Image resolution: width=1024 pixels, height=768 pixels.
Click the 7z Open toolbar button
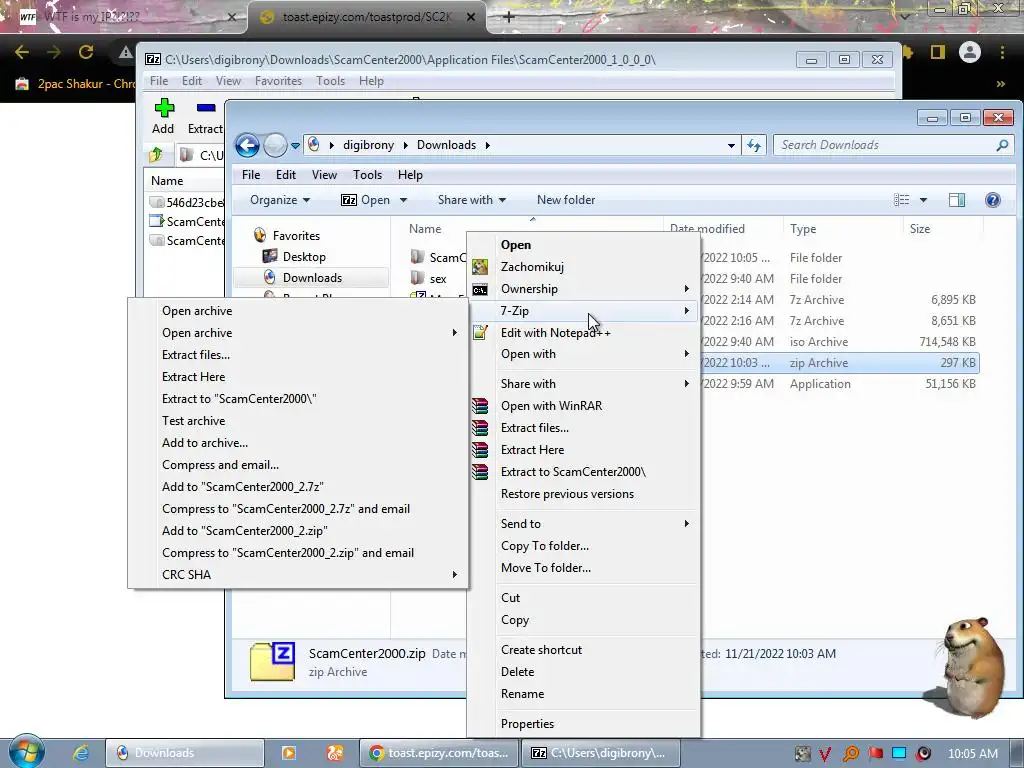pyautogui.click(x=366, y=200)
